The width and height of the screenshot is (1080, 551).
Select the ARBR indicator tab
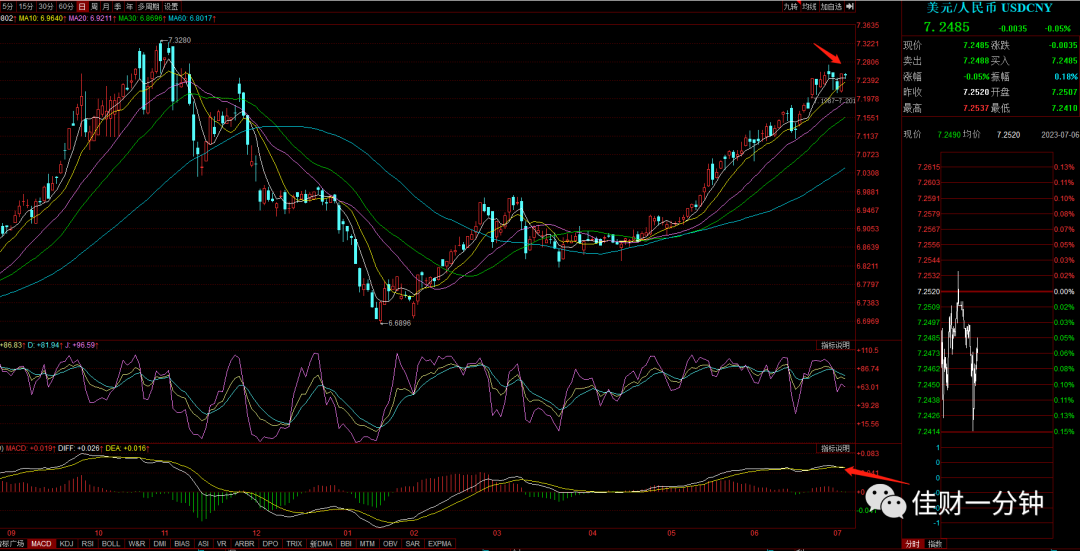[245, 543]
